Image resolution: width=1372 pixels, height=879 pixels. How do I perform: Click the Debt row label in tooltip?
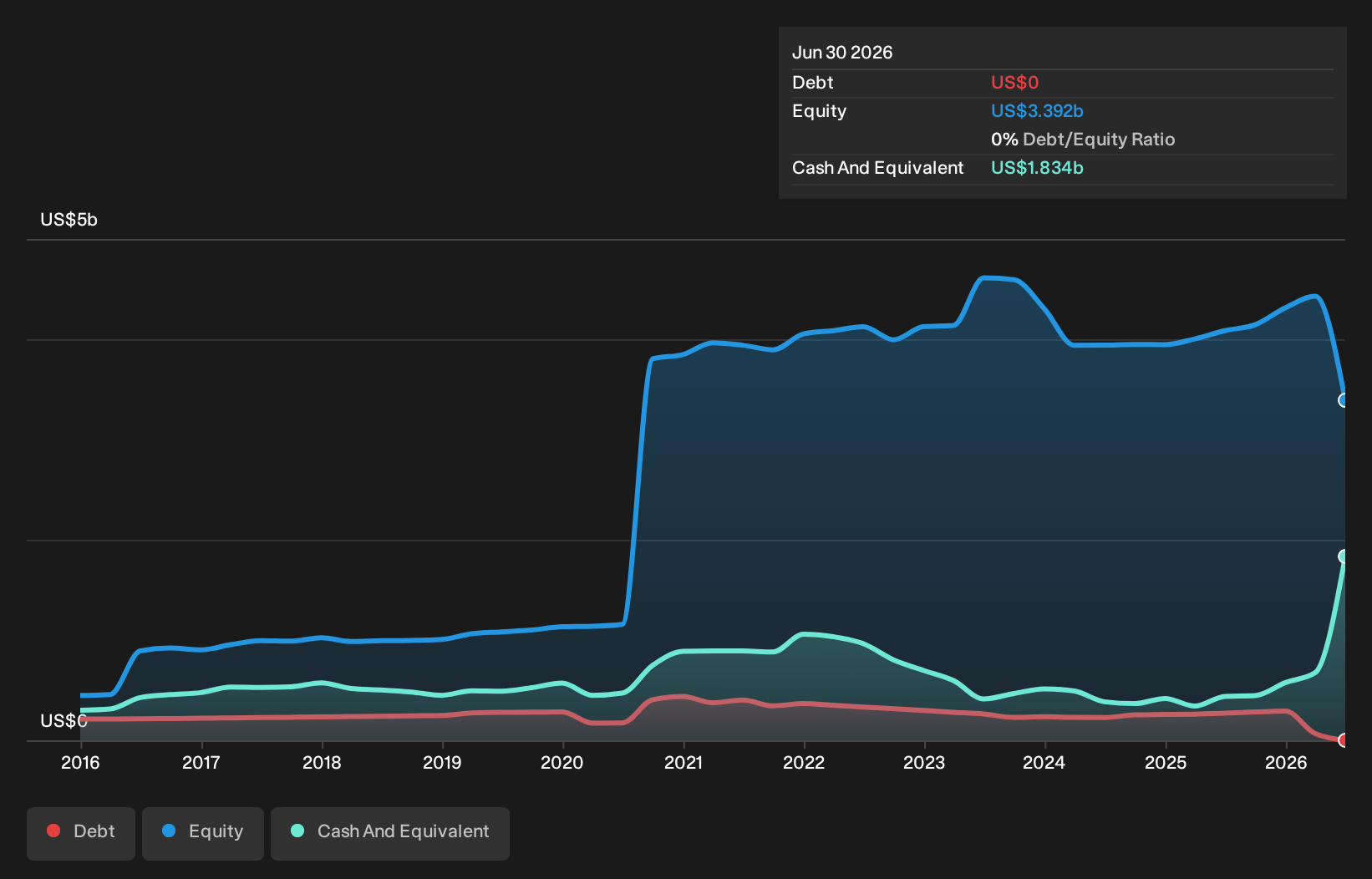point(813,83)
